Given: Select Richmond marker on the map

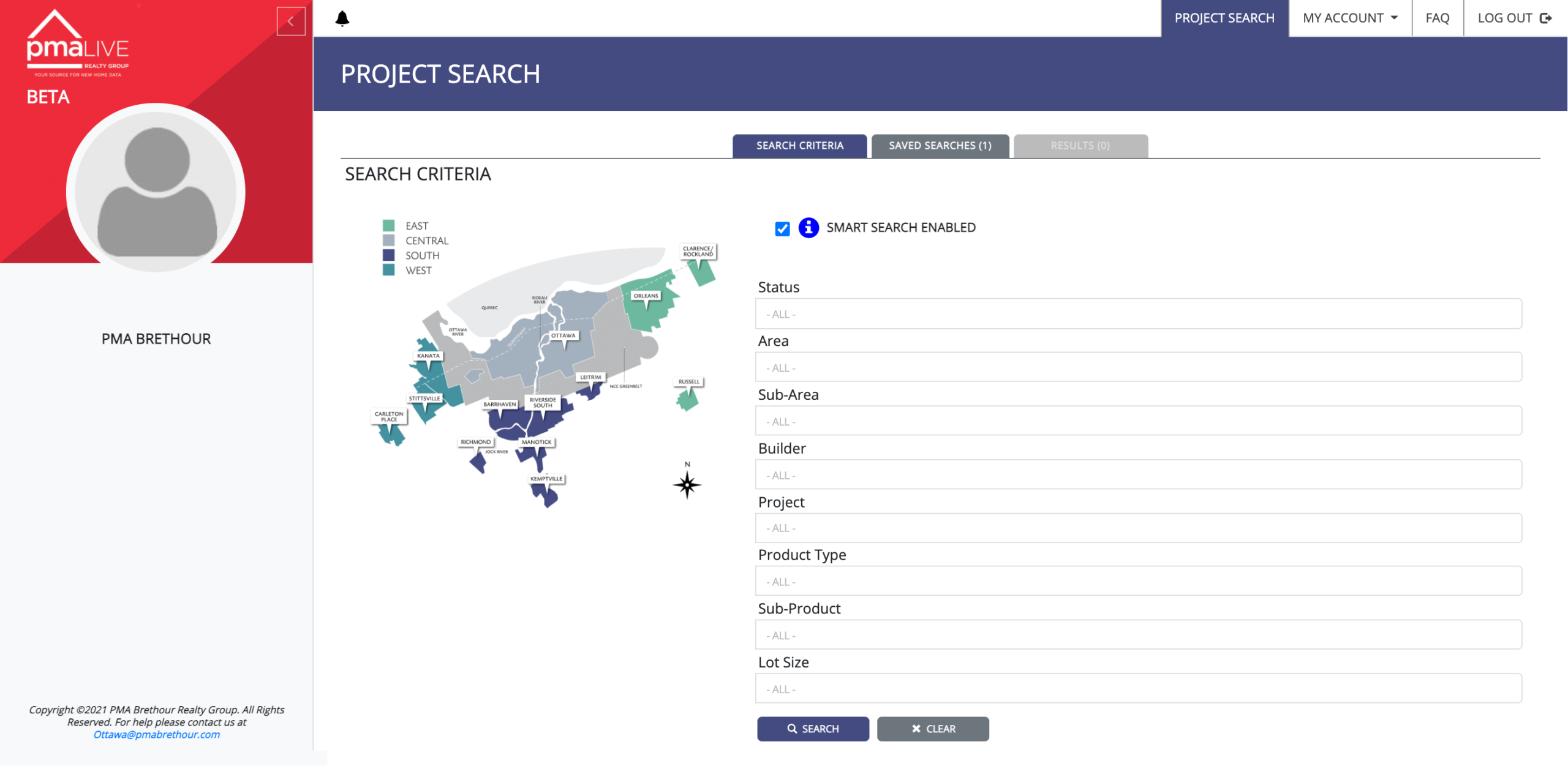Looking at the screenshot, I should tap(475, 442).
